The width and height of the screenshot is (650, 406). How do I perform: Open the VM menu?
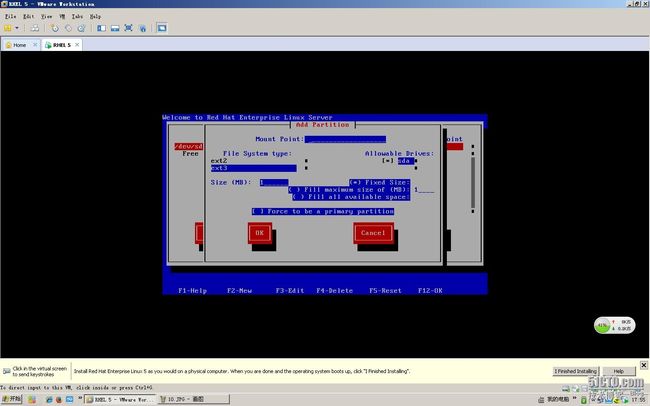62,16
